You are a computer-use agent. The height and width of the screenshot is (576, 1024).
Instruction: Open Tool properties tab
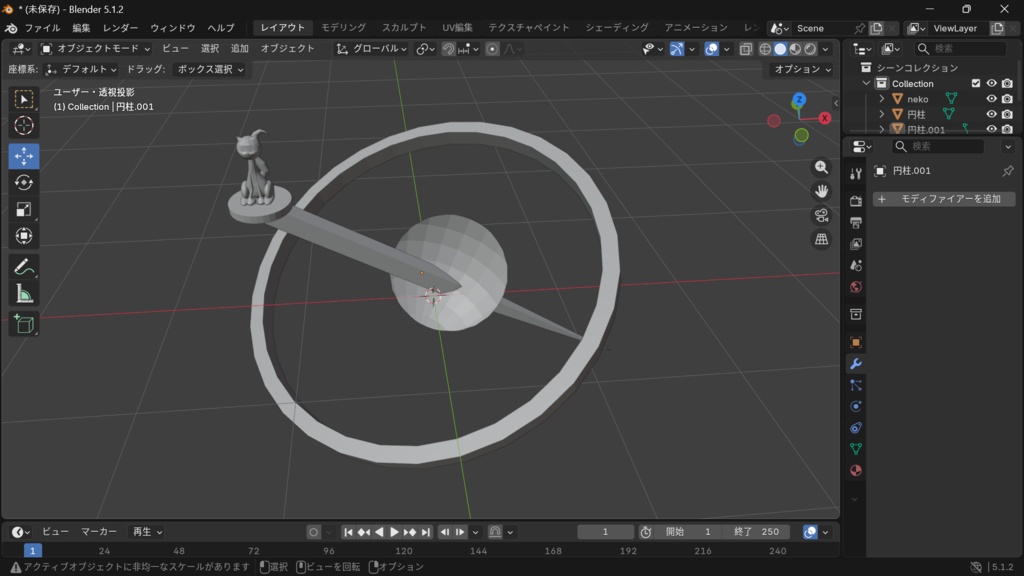coord(856,173)
